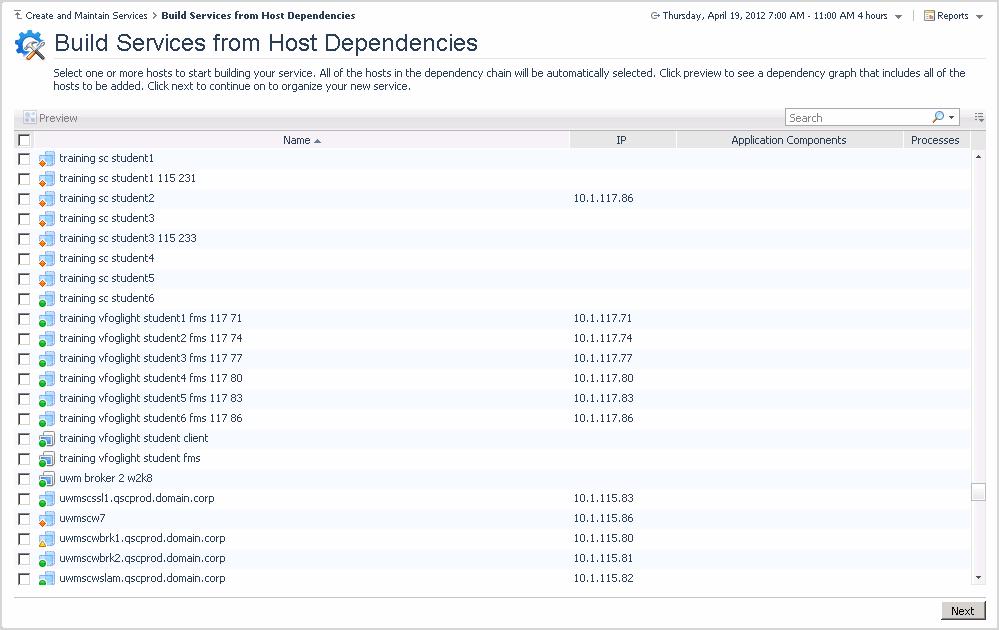Click the Preview toolbar icon
999x630 pixels.
[x=30, y=118]
